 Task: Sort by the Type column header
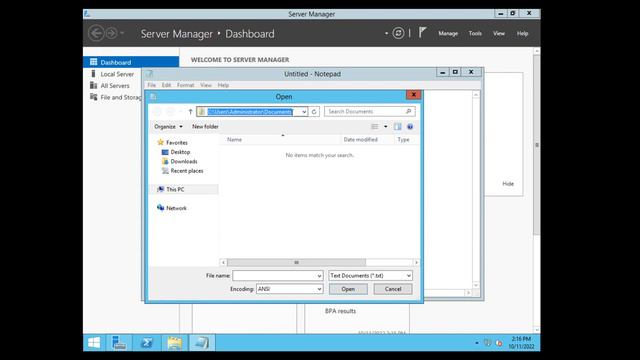coord(403,140)
